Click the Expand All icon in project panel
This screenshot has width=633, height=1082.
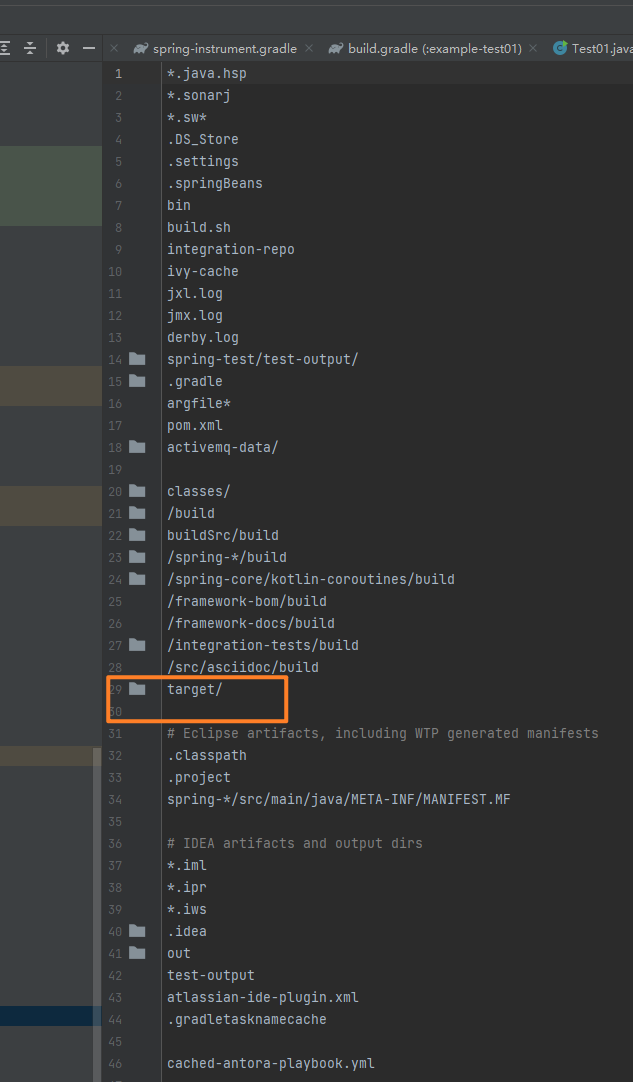click(5, 48)
